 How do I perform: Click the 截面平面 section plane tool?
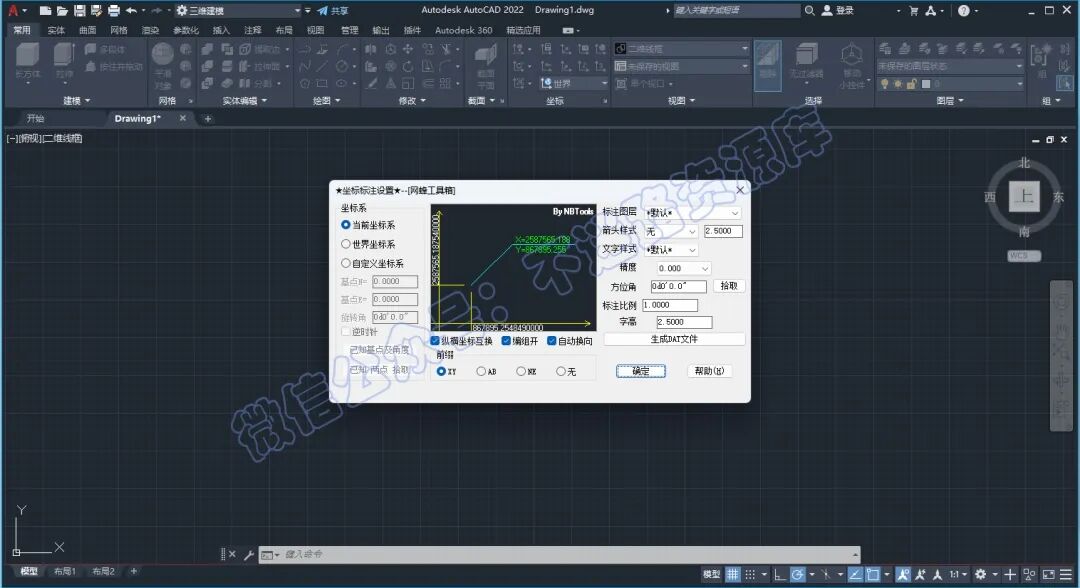486,66
